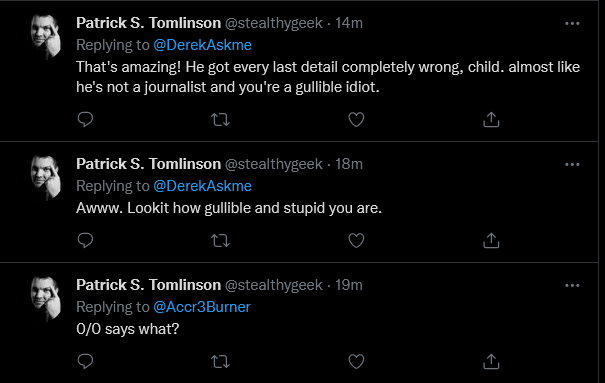Open profile picture on the 14m tweet

pos(46,37)
